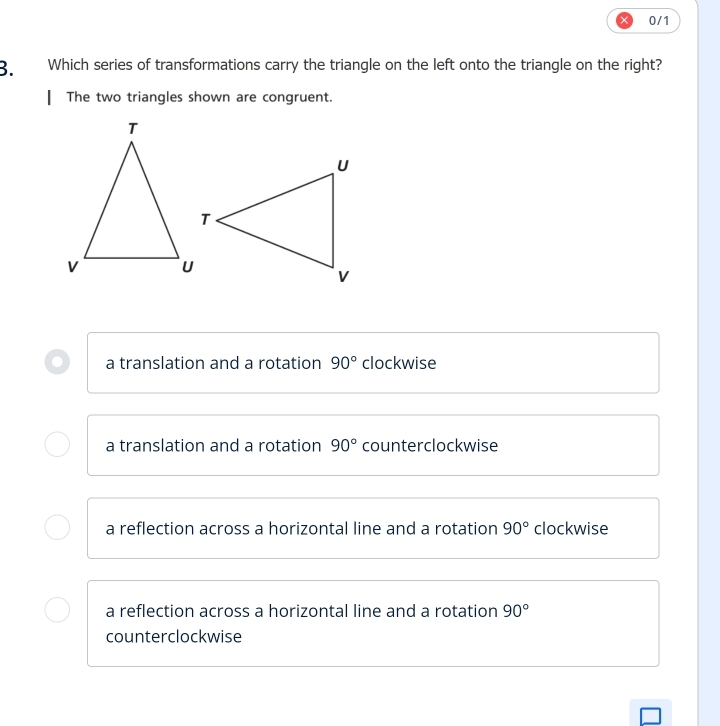Image resolution: width=720 pixels, height=726 pixels.
Task: Click the V vertex label below the right triangle
Action: (x=343, y=276)
